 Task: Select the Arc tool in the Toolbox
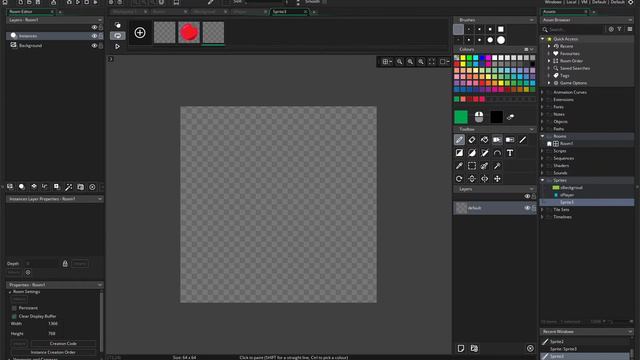497,153
